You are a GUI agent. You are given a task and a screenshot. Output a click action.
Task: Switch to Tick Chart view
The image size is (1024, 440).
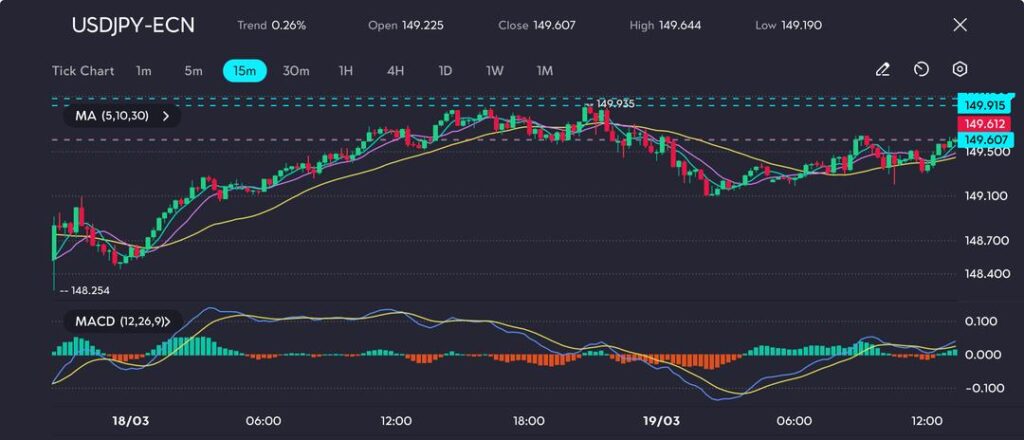[x=83, y=71]
